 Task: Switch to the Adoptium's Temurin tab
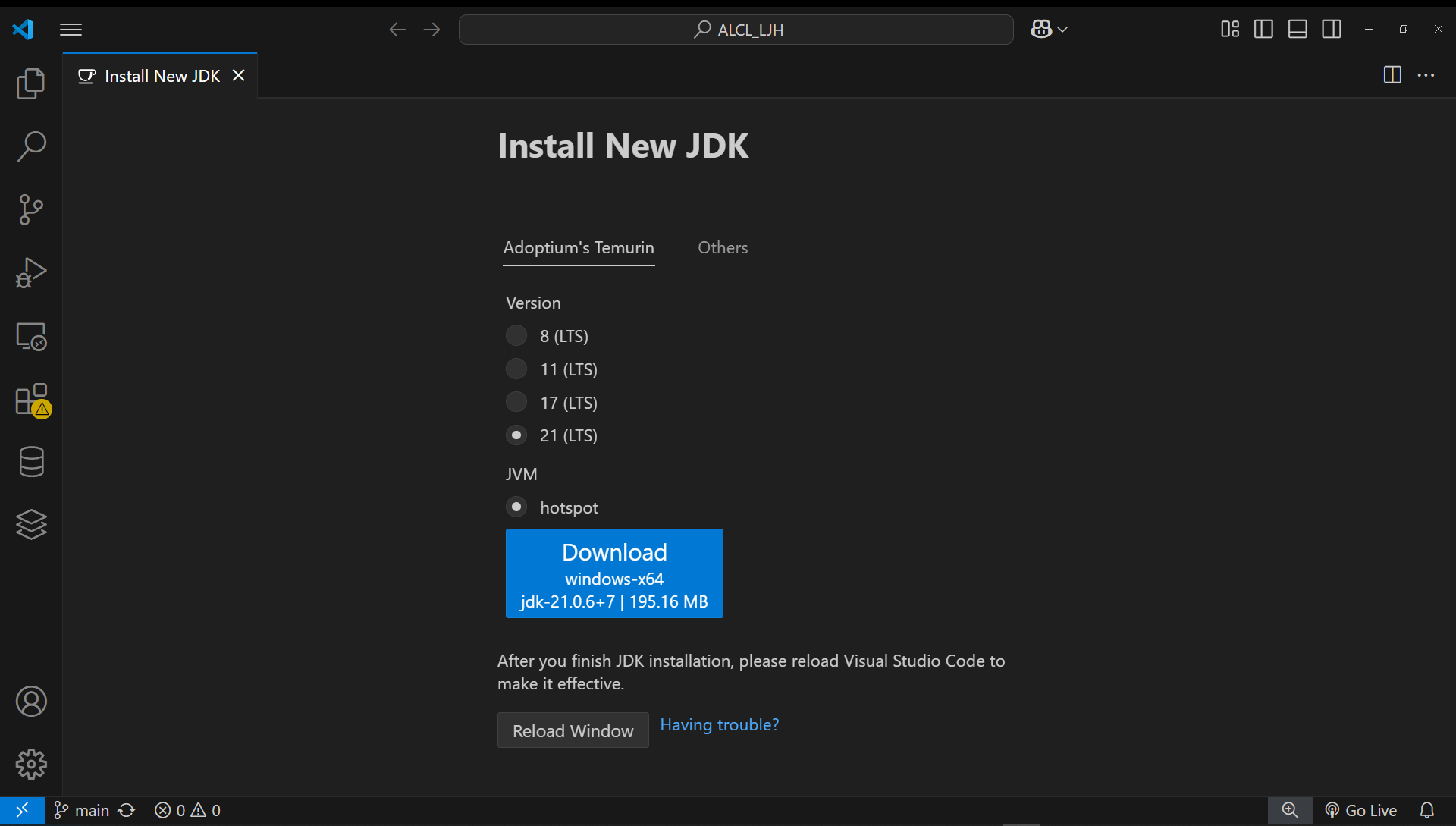pyautogui.click(x=579, y=247)
